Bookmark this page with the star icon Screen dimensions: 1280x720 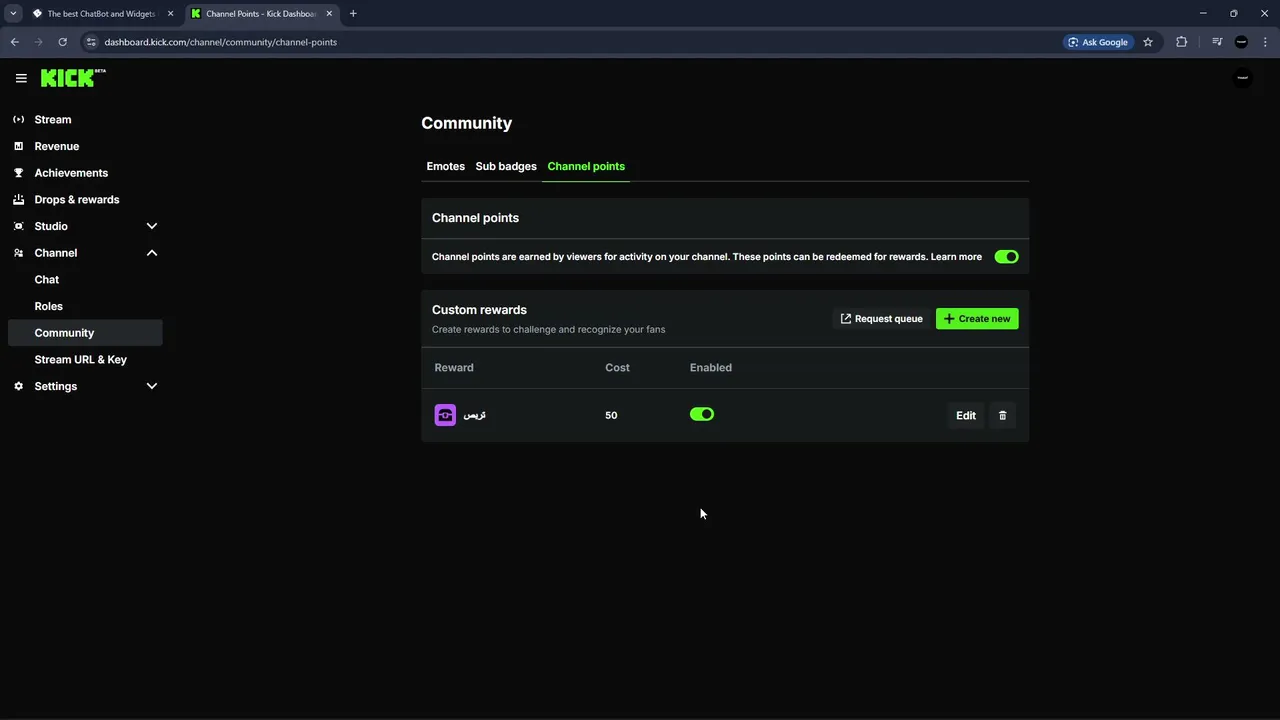pyautogui.click(x=1148, y=42)
